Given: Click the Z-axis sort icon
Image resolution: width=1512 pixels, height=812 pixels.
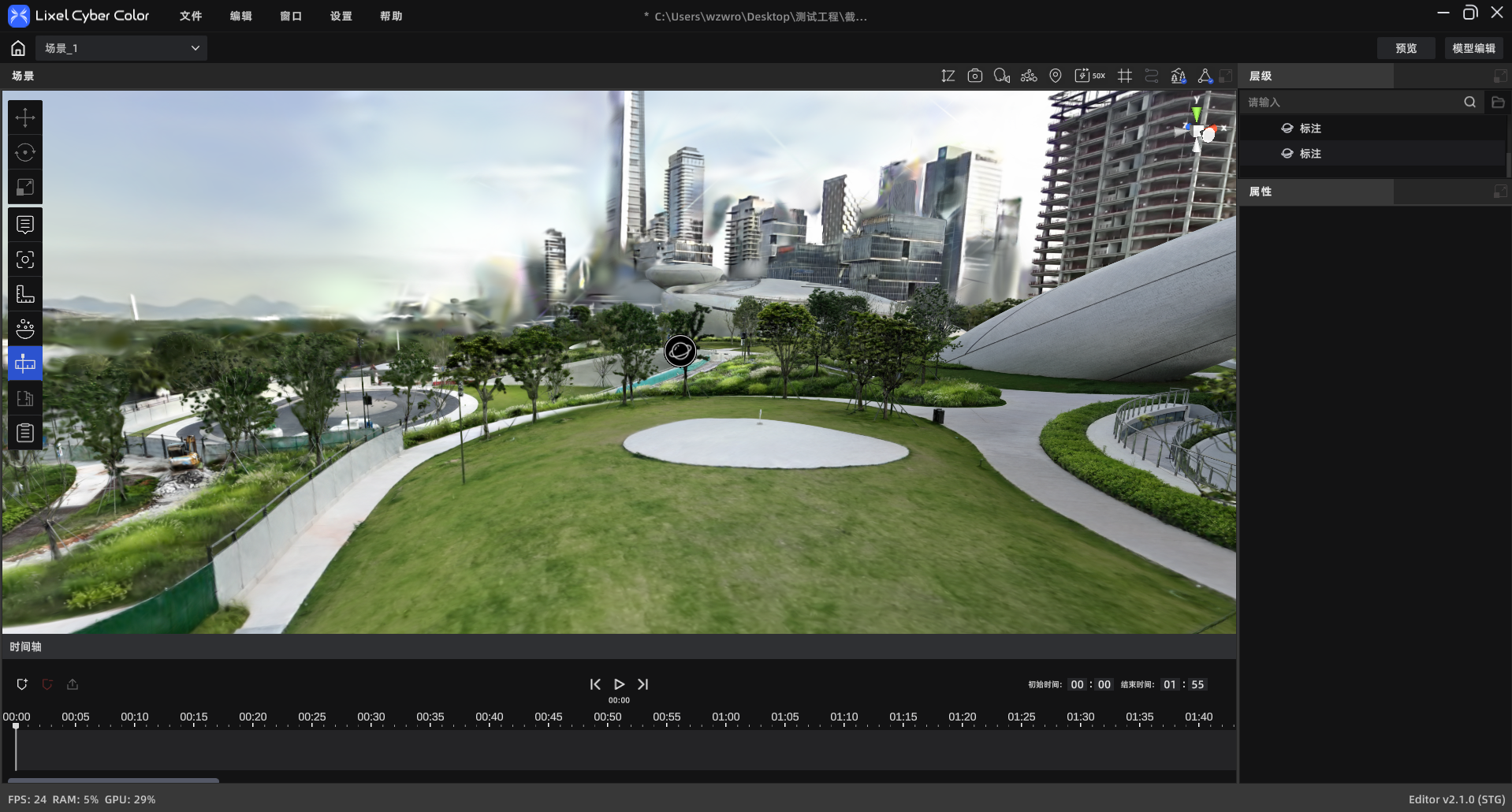Looking at the screenshot, I should point(948,76).
